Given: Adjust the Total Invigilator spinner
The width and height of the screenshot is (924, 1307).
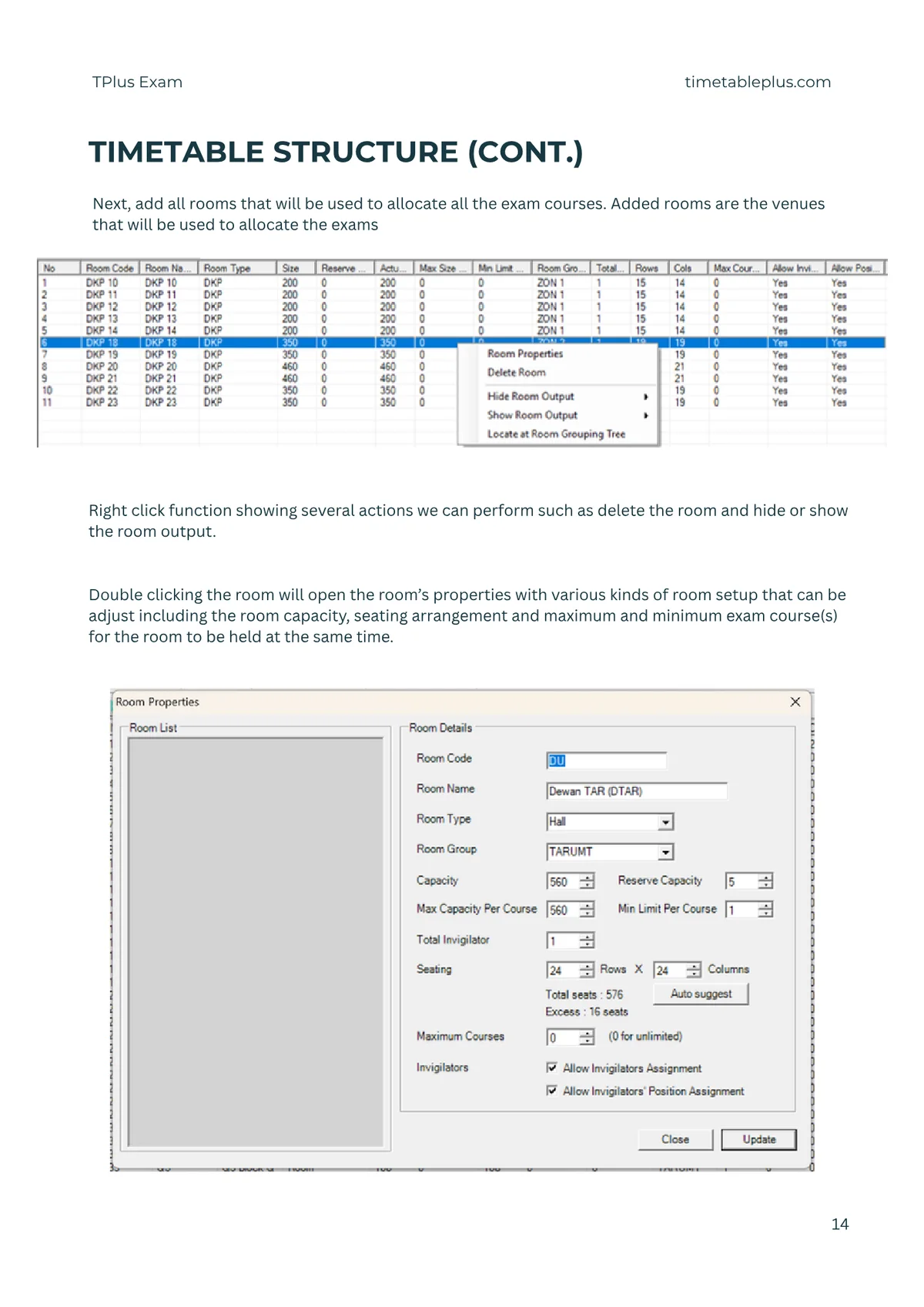Looking at the screenshot, I should [588, 941].
